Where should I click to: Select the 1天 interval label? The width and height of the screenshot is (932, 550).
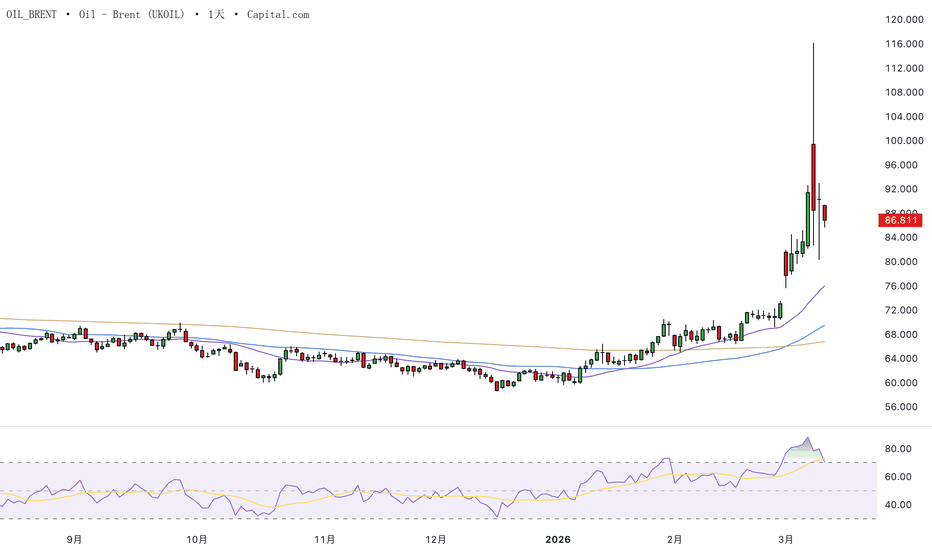click(x=216, y=14)
